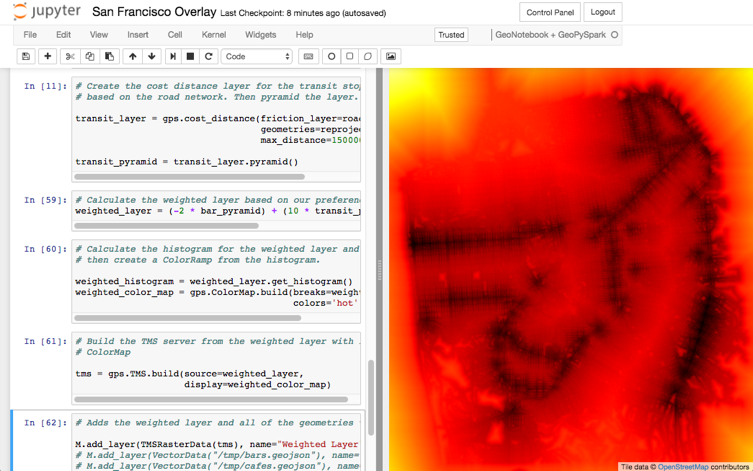Open the Kernel menu
The height and width of the screenshot is (471, 753).
click(213, 35)
